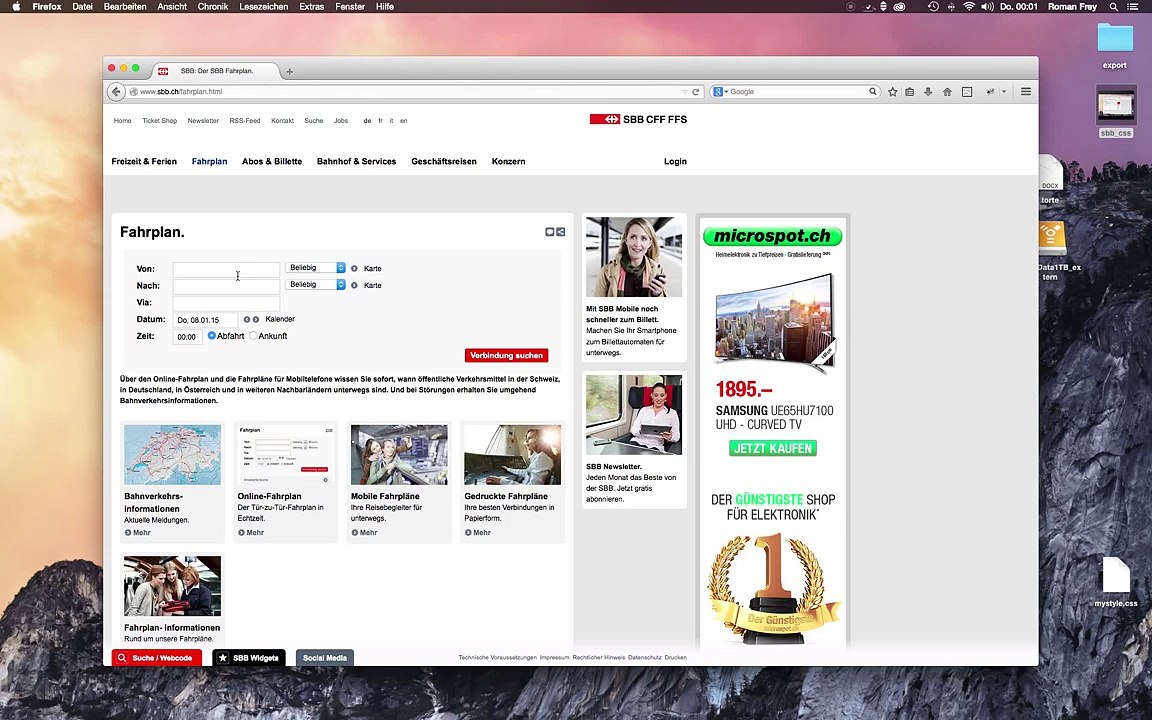
Task: Click the Zeit time field
Action: 187,337
